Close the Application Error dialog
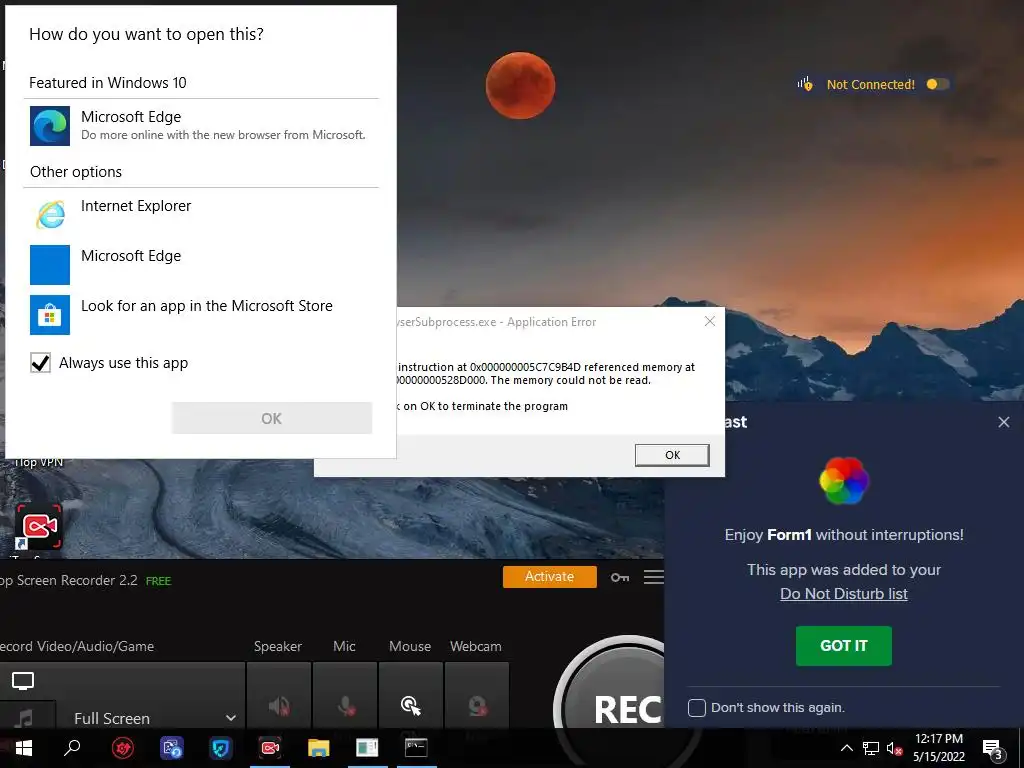Viewport: 1024px width, 768px height. 710,321
